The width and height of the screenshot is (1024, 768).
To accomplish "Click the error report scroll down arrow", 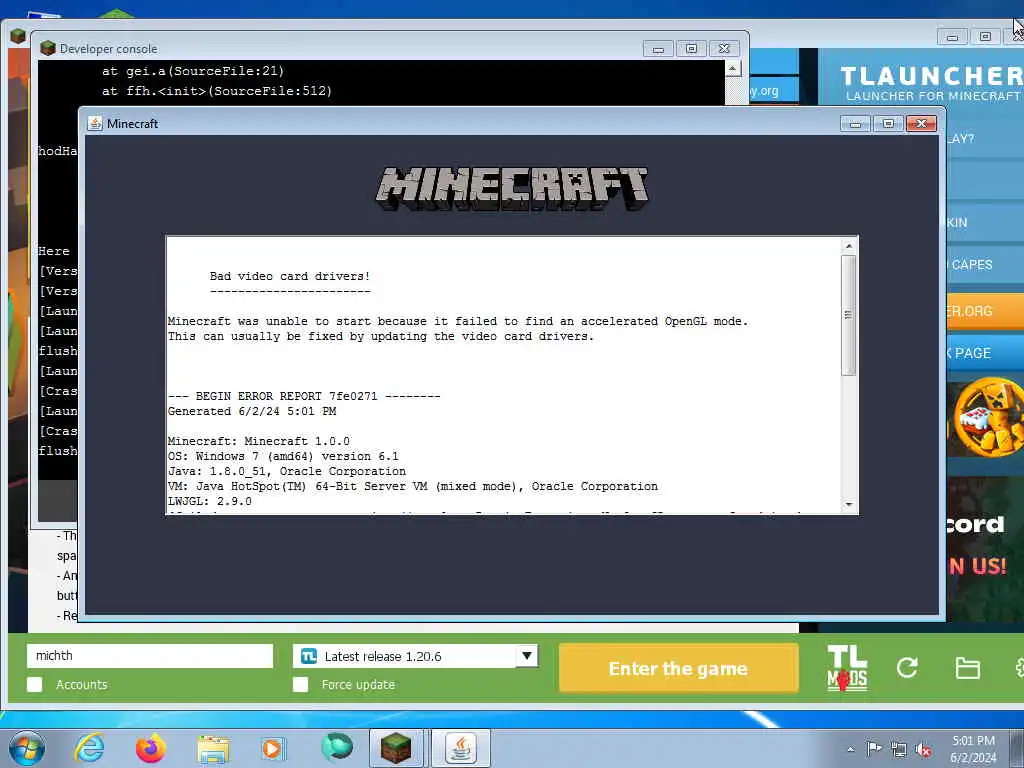I will 848,504.
